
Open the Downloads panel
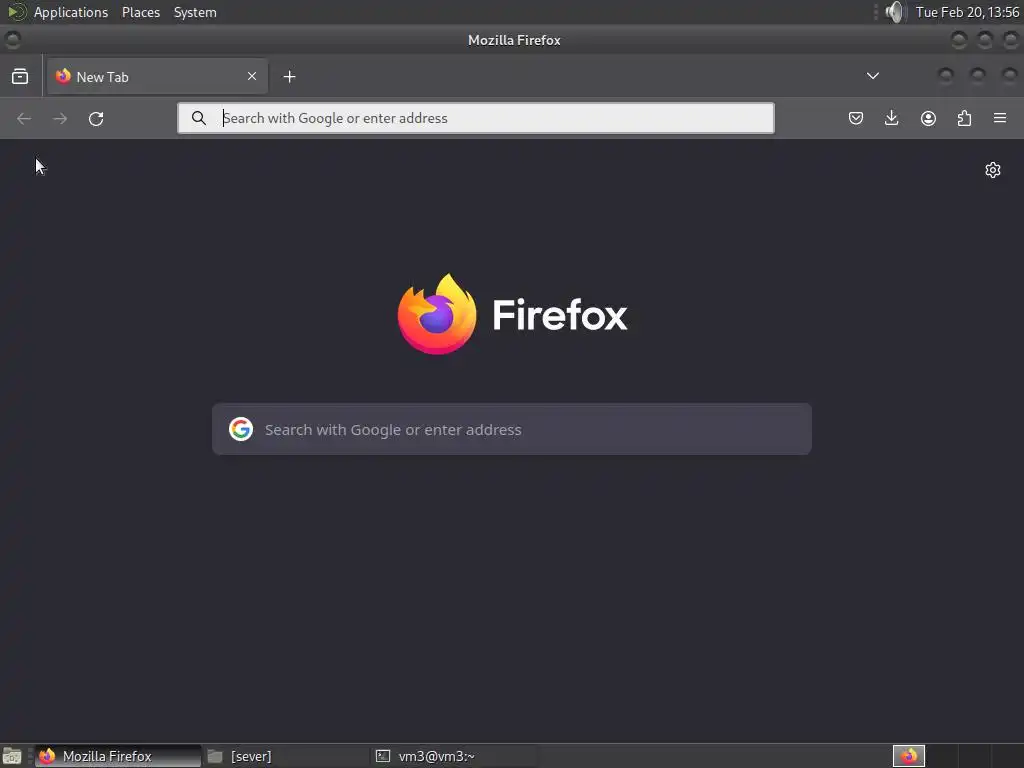pos(891,118)
